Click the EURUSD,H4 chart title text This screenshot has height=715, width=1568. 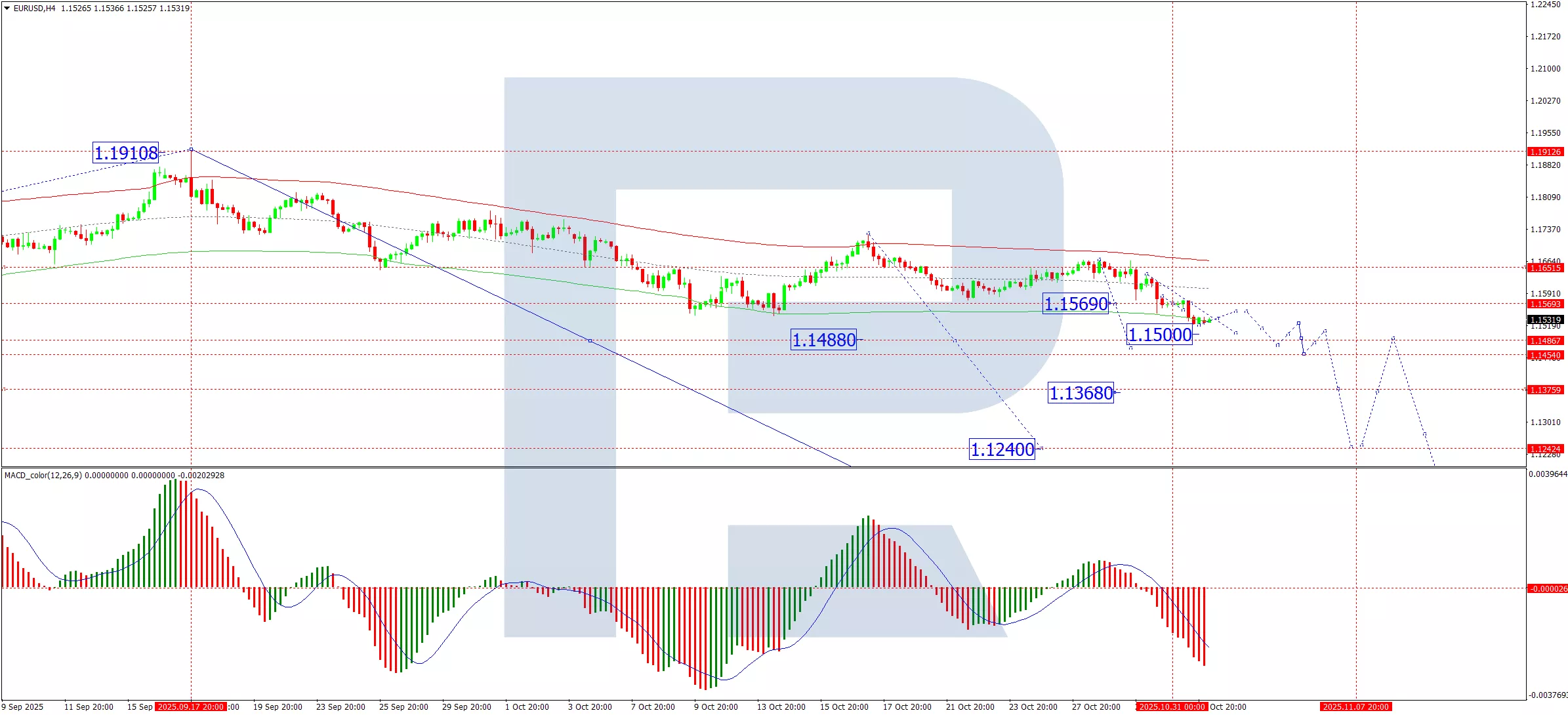click(x=34, y=9)
